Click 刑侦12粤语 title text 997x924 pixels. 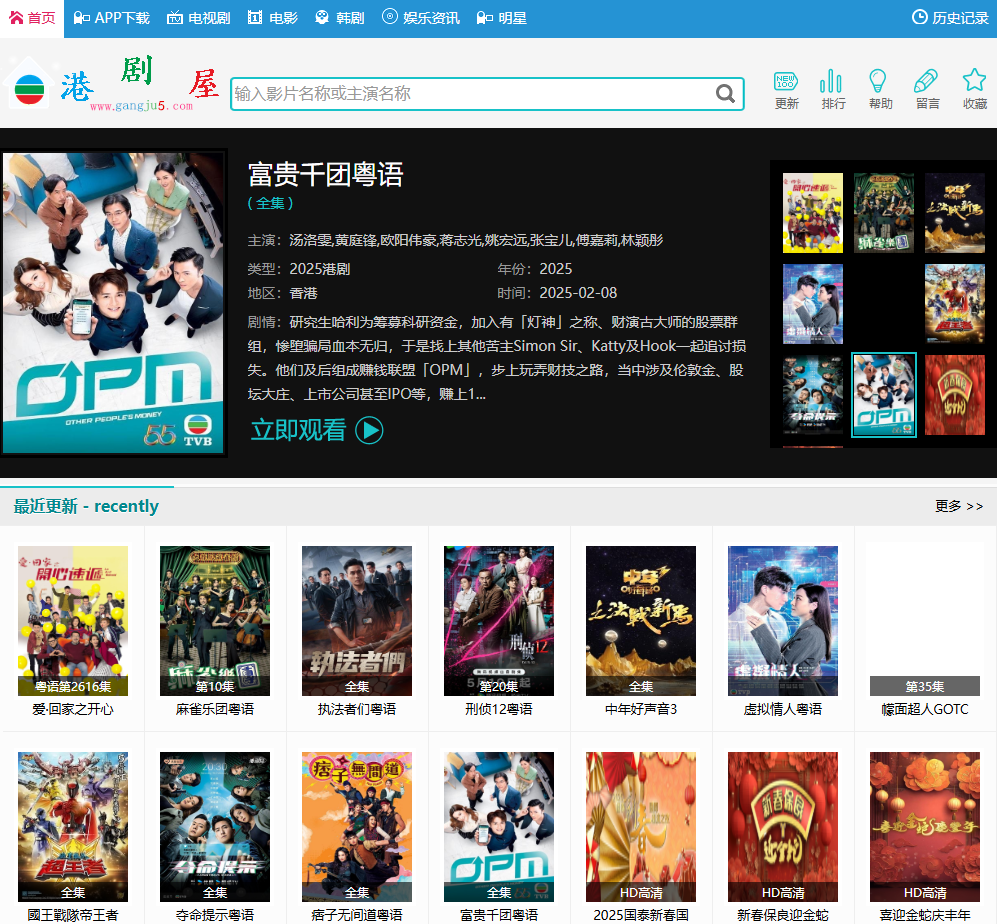[498, 709]
